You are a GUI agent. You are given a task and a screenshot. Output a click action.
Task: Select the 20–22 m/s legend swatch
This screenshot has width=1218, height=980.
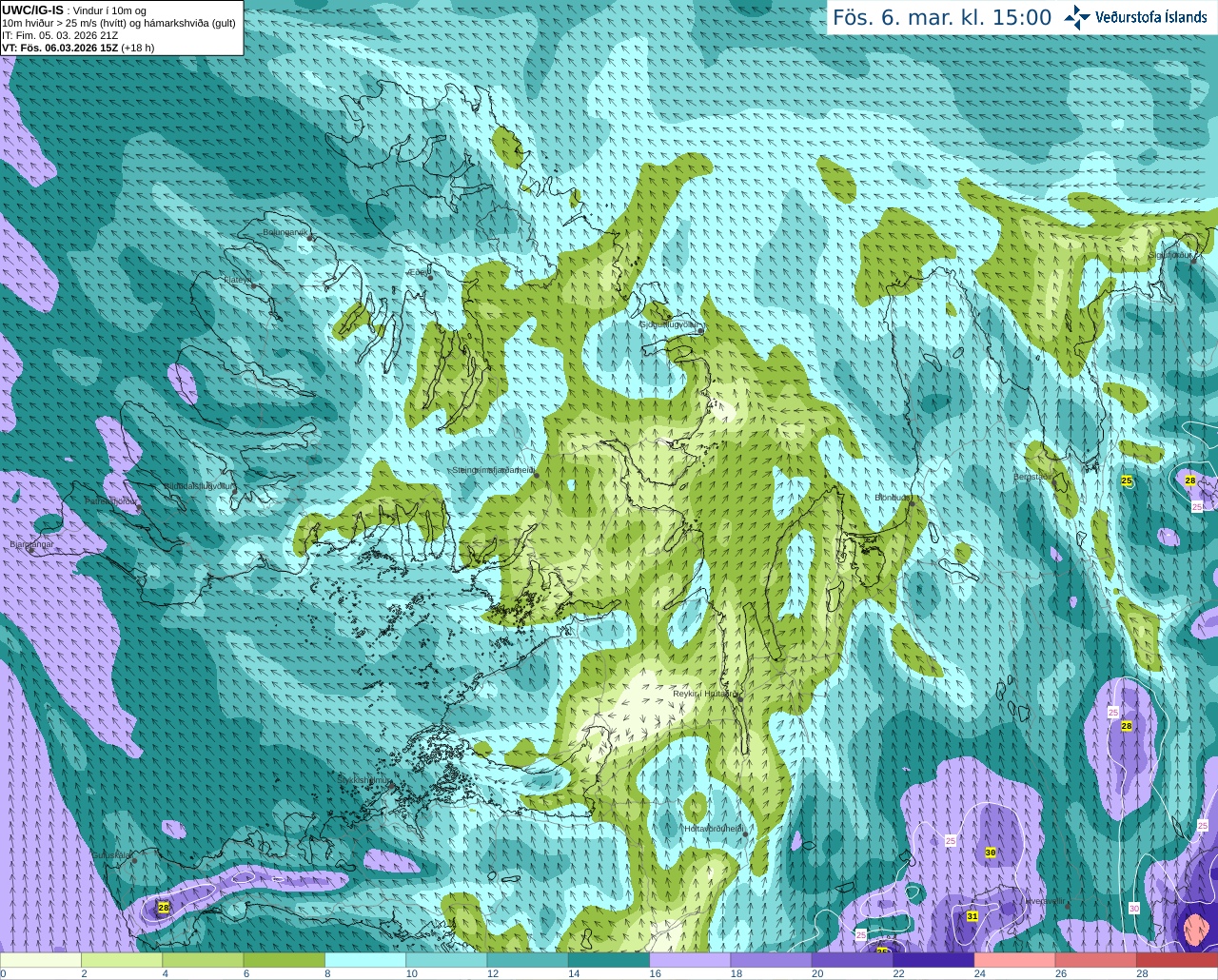pyautogui.click(x=853, y=960)
